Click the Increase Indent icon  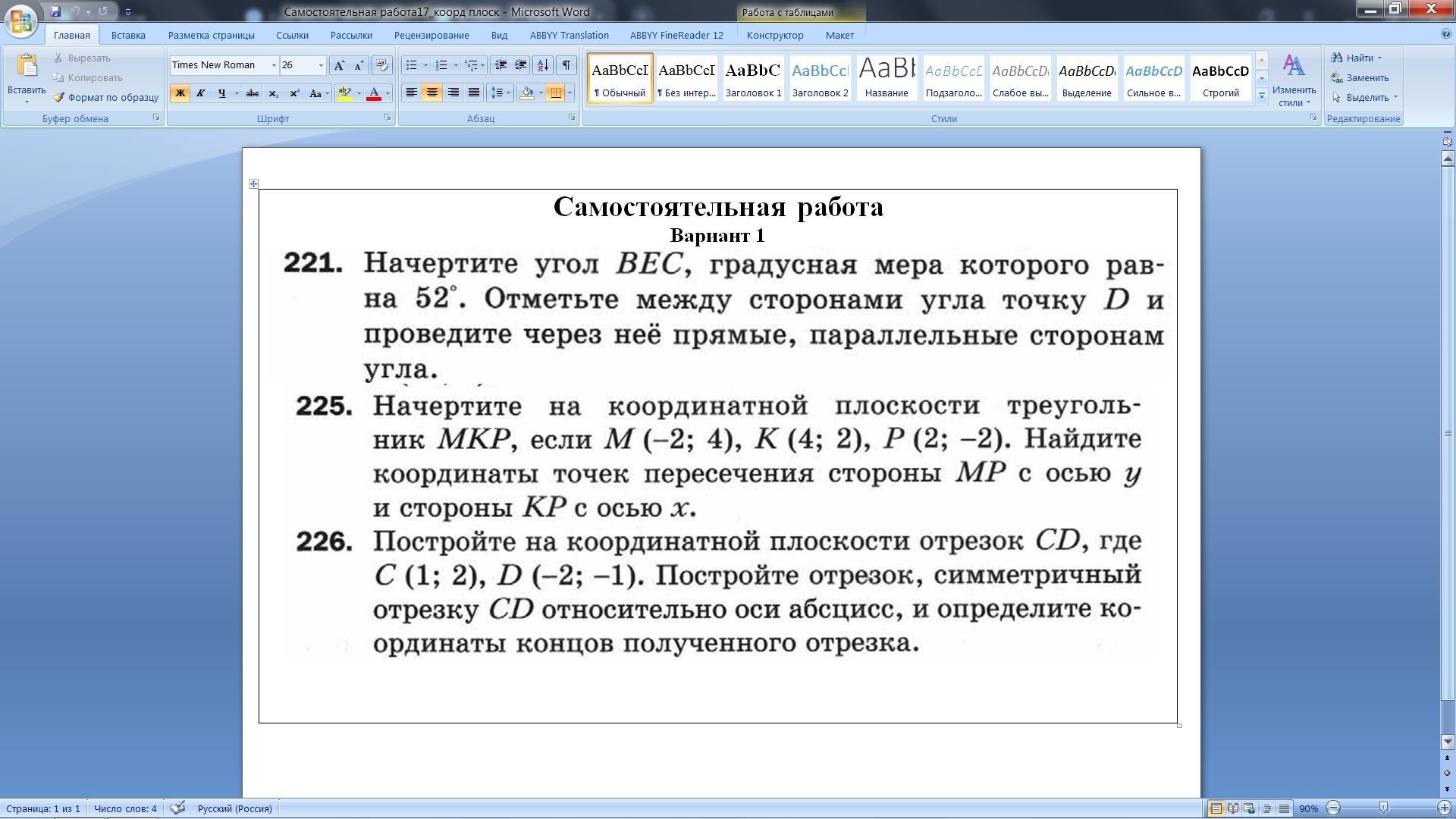[521, 65]
